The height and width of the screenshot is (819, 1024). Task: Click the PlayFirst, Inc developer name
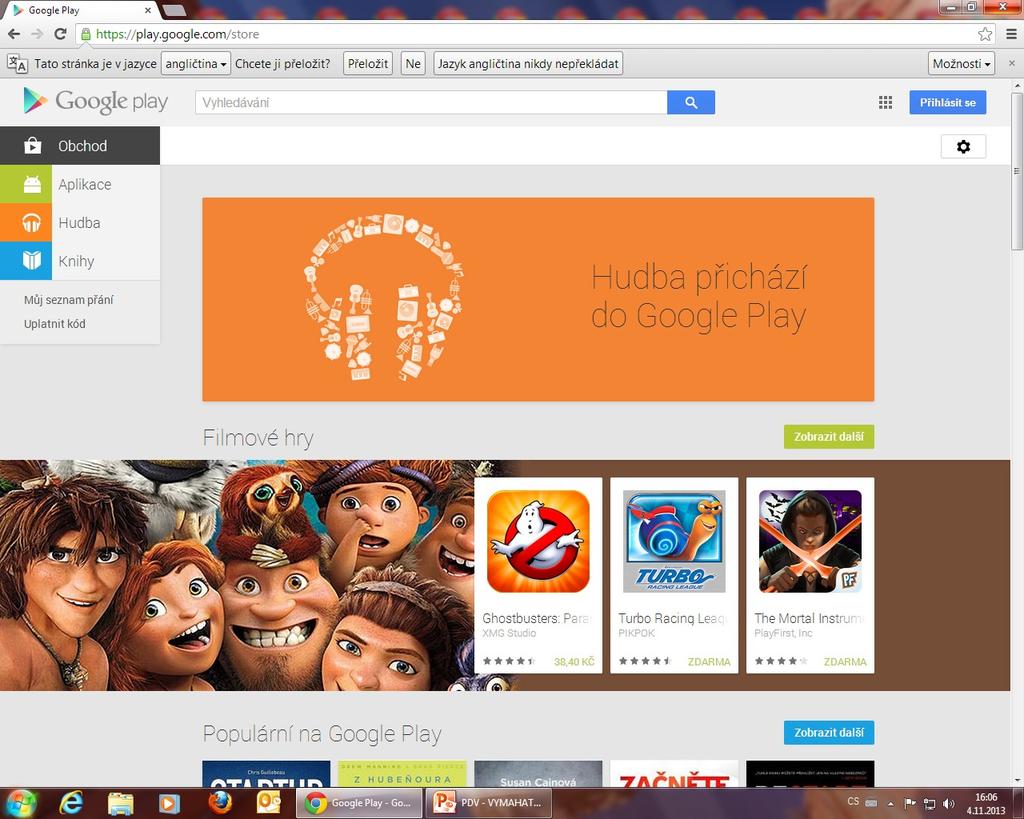[783, 633]
